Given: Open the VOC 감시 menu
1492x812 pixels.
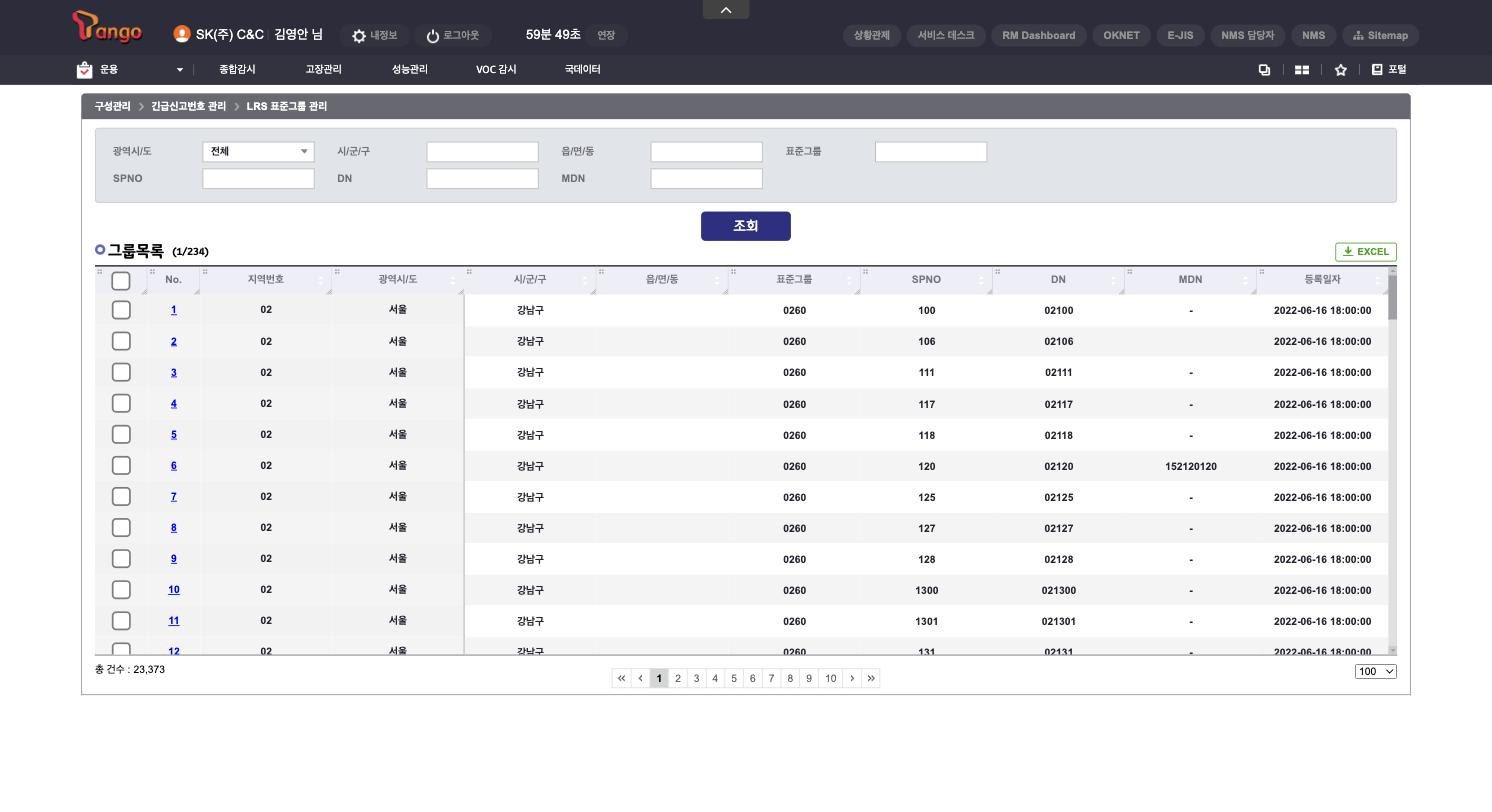Looking at the screenshot, I should pyautogui.click(x=496, y=69).
